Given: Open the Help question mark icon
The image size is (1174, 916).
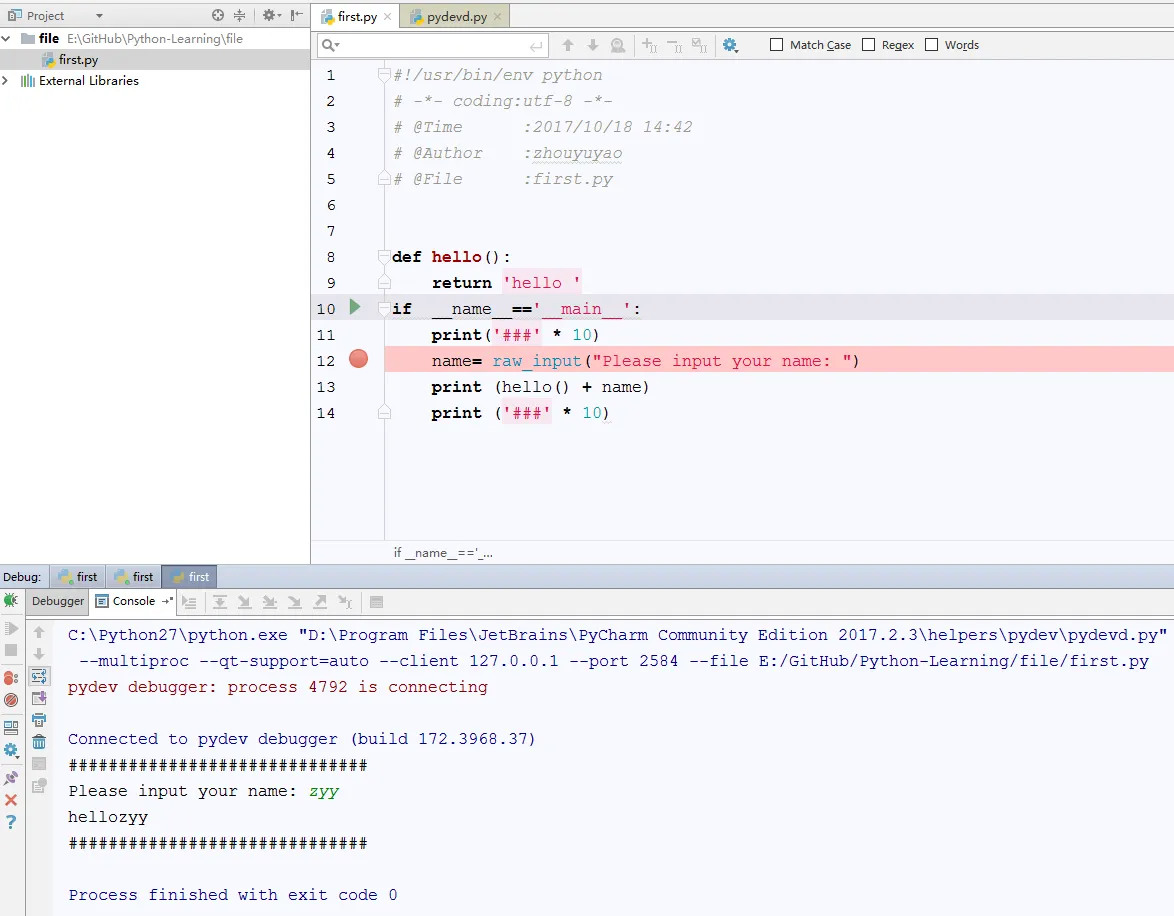Looking at the screenshot, I should [x=11, y=822].
